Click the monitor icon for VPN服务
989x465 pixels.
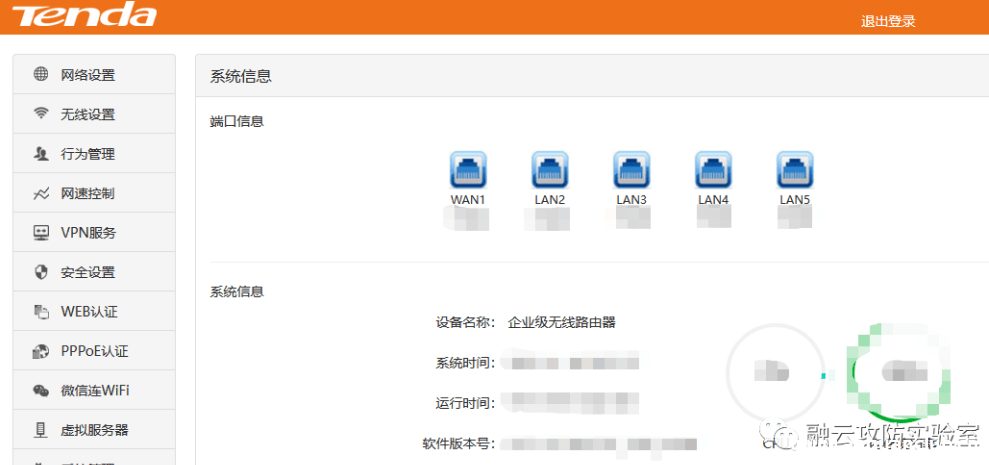(x=41, y=233)
